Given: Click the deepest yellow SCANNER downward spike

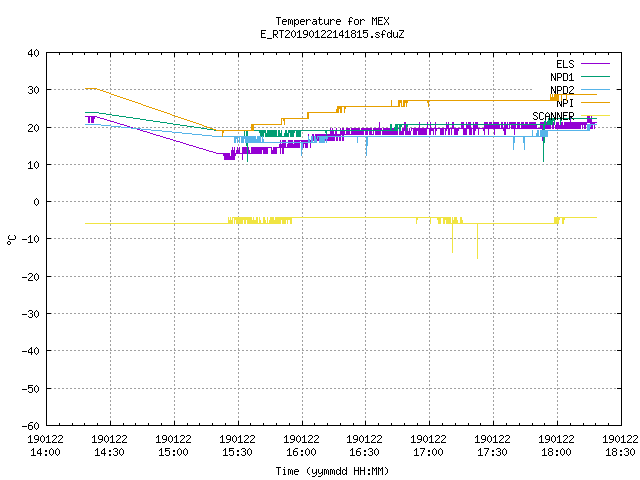Looking at the screenshot, I should pos(478,241).
